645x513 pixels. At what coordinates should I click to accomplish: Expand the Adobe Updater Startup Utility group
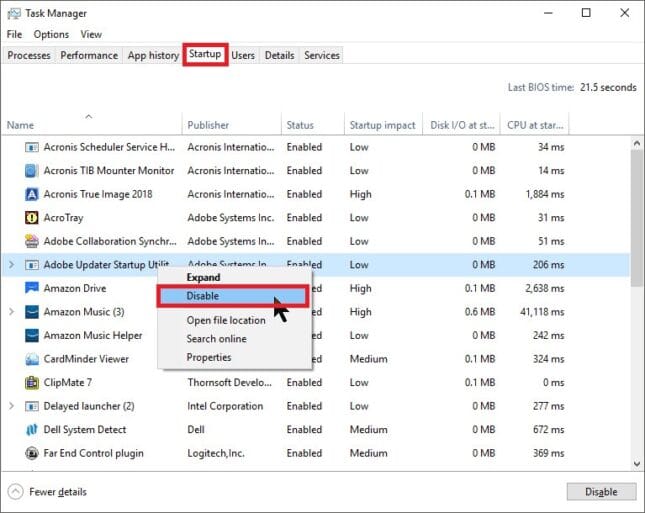point(12,265)
